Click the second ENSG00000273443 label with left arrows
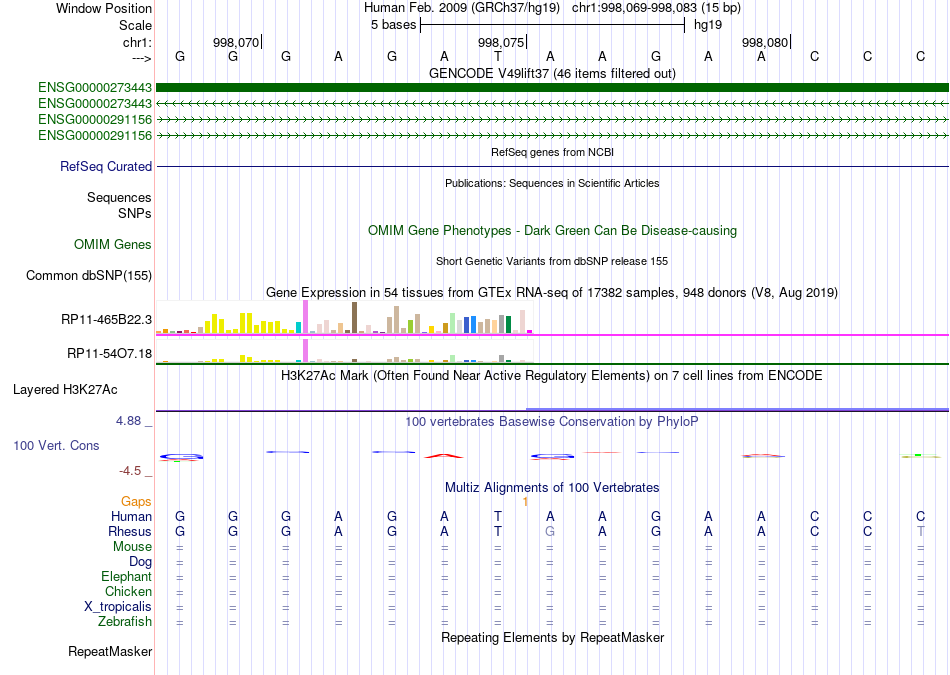This screenshot has height=675, width=950. coord(95,104)
